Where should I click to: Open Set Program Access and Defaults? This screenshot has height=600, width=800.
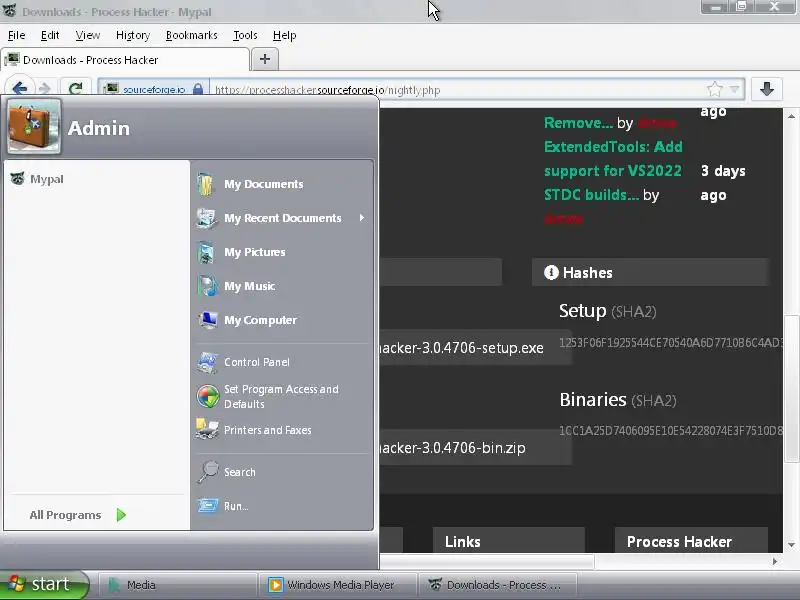[283, 396]
